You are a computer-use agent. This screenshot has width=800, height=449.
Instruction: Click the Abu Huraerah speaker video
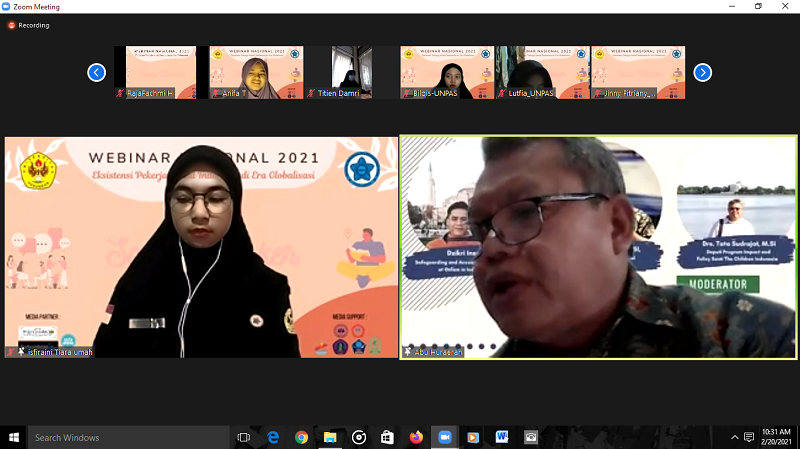598,247
